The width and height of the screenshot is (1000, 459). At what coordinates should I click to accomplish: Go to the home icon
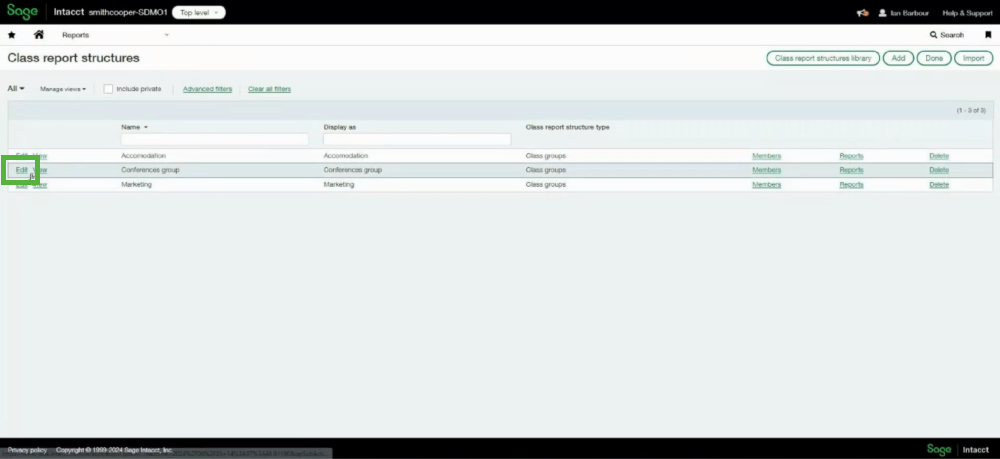39,35
